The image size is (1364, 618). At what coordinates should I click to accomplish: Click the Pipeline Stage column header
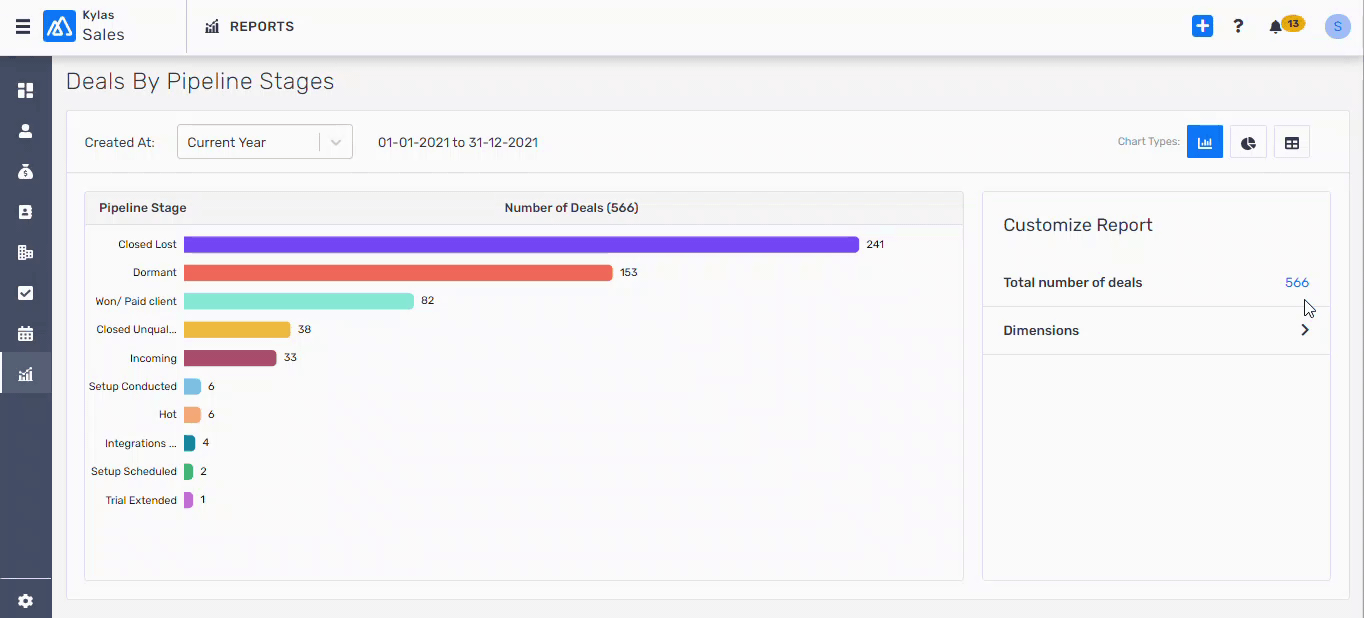[x=143, y=208]
